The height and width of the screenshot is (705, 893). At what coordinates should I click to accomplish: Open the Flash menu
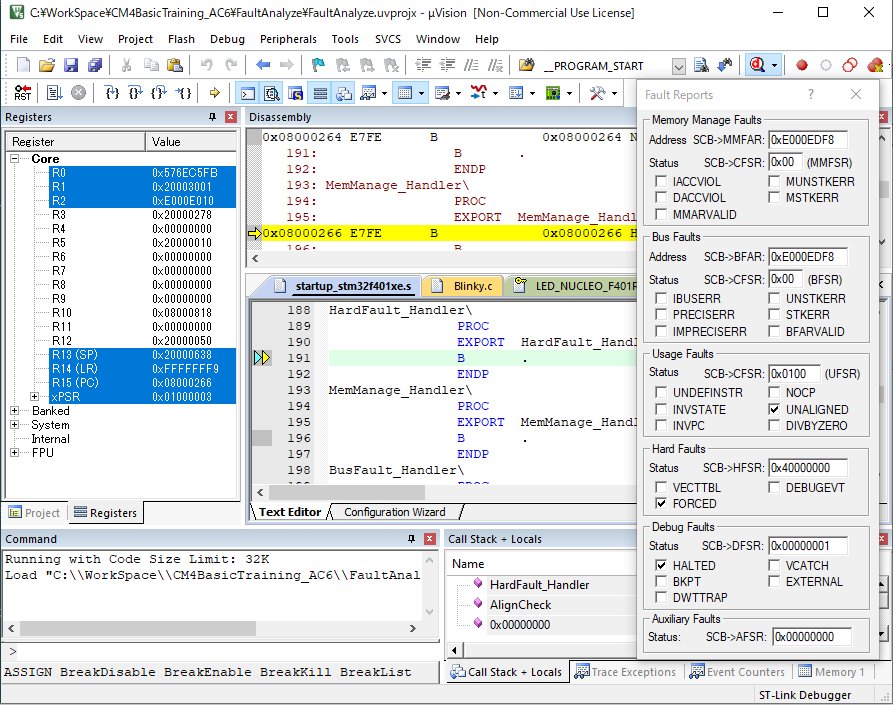pyautogui.click(x=181, y=39)
